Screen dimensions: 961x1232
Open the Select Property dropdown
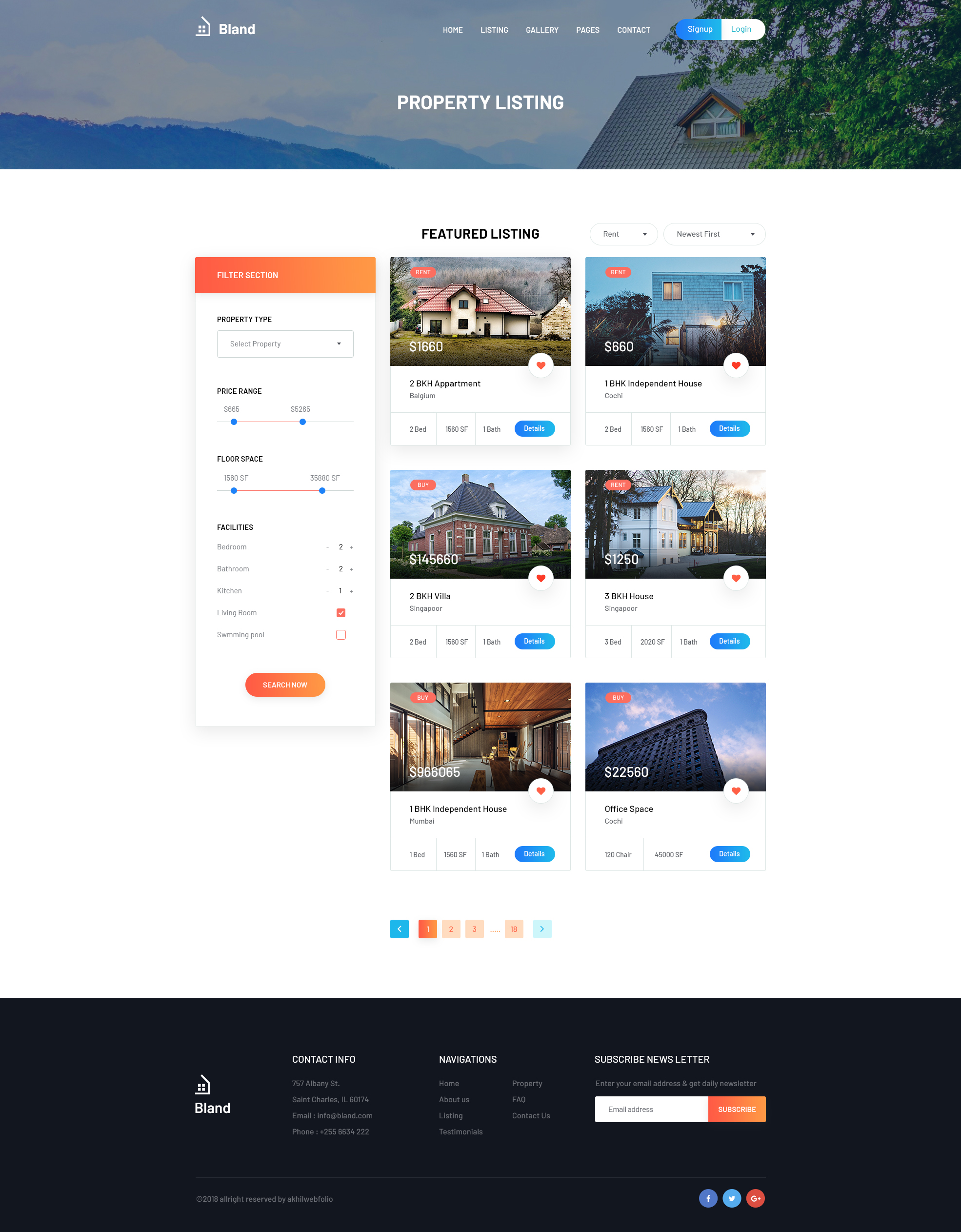pyautogui.click(x=285, y=343)
